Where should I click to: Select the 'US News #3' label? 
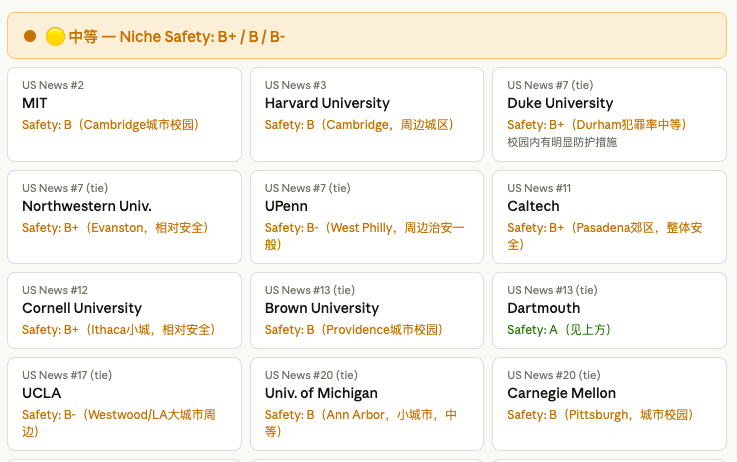pos(295,85)
